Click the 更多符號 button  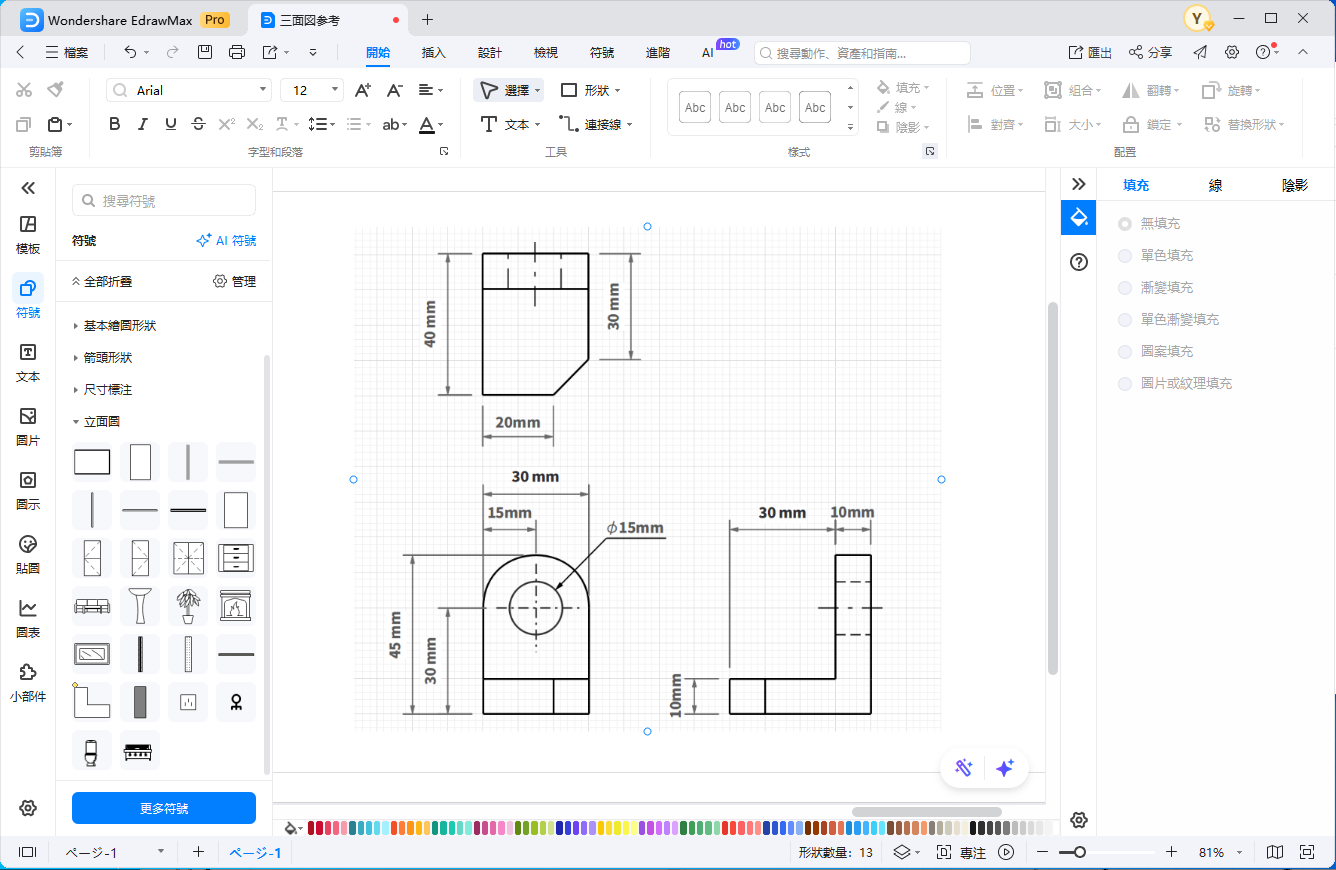point(164,808)
